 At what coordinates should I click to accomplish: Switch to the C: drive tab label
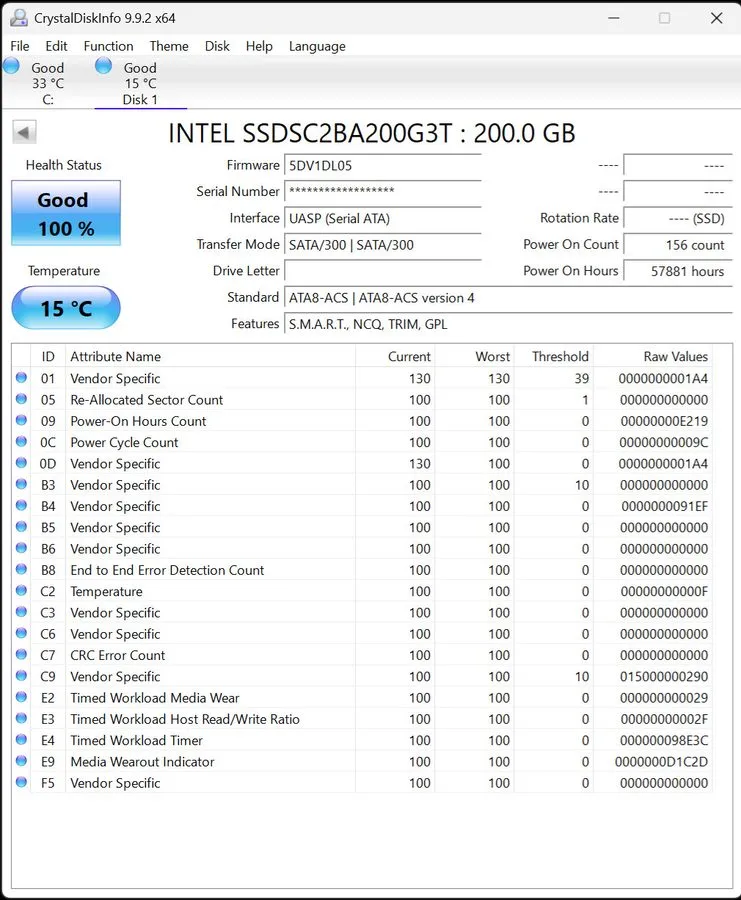pos(48,99)
